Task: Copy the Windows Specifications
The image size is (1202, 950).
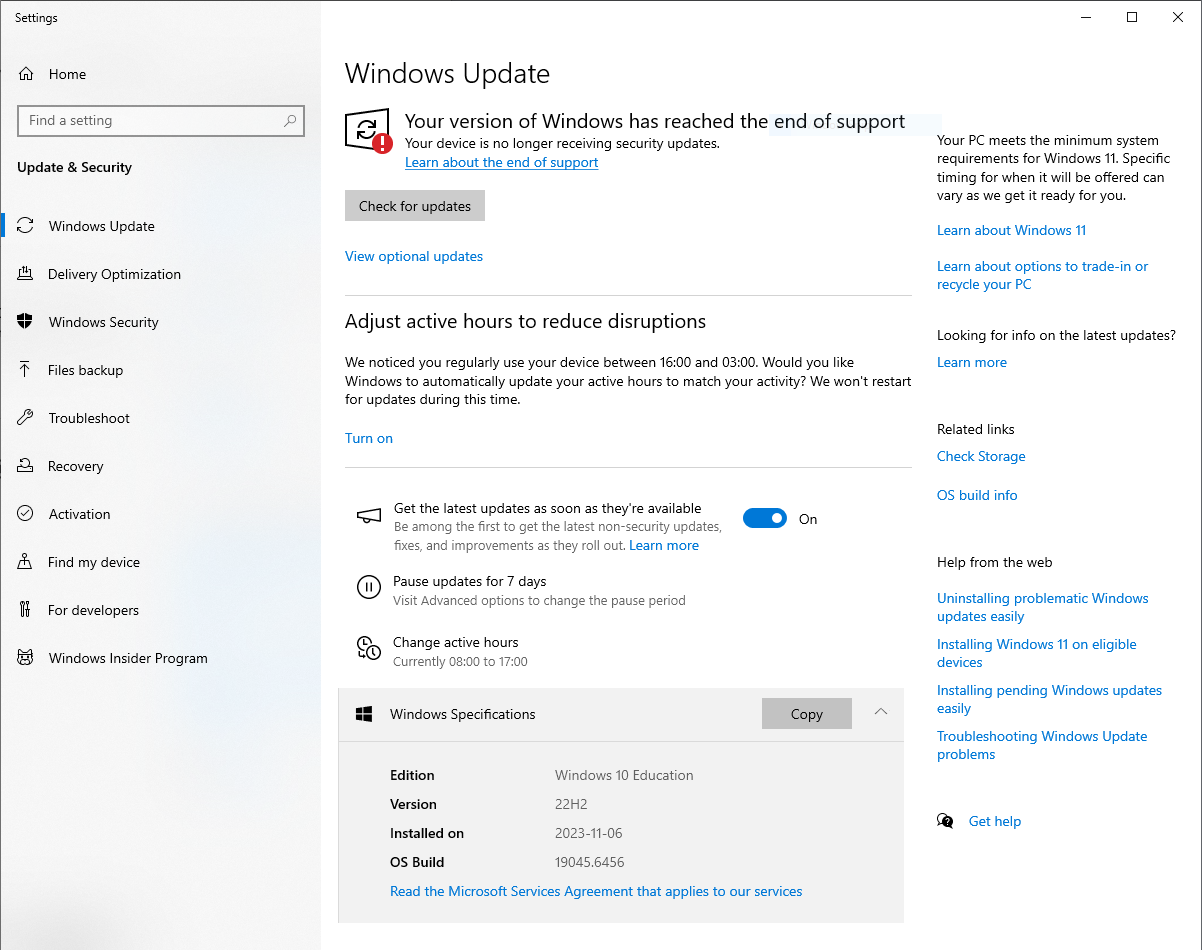Action: (807, 714)
